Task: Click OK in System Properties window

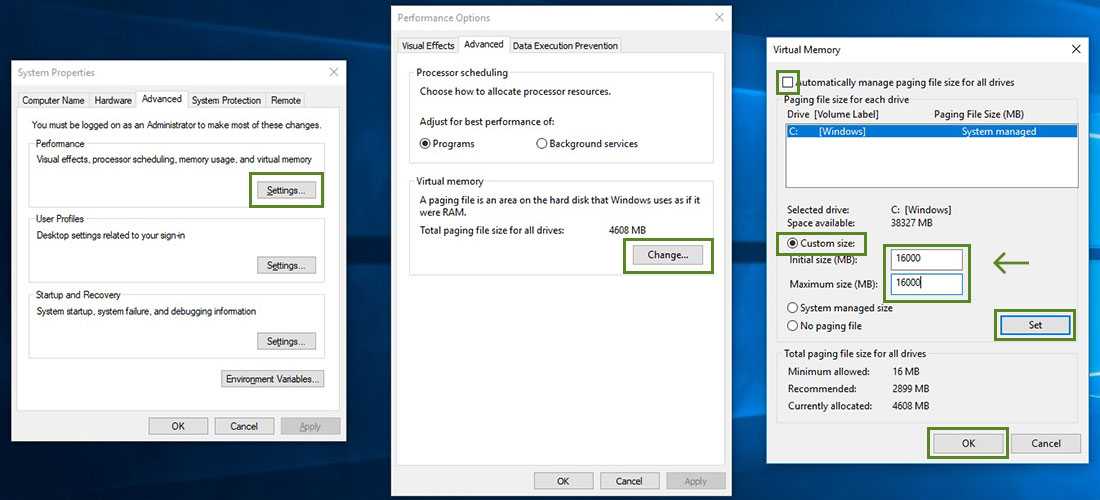Action: (178, 426)
